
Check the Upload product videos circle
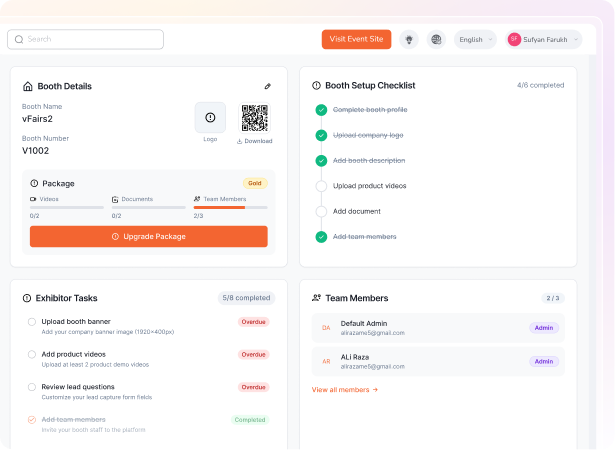click(x=321, y=186)
